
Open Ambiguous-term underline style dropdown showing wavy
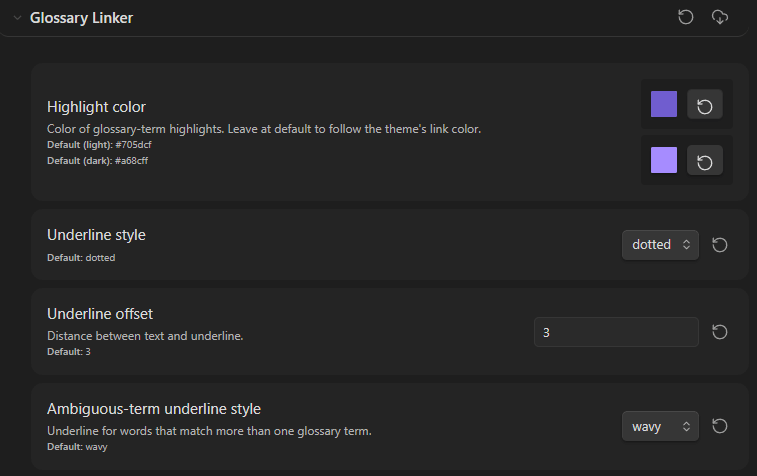click(x=660, y=426)
